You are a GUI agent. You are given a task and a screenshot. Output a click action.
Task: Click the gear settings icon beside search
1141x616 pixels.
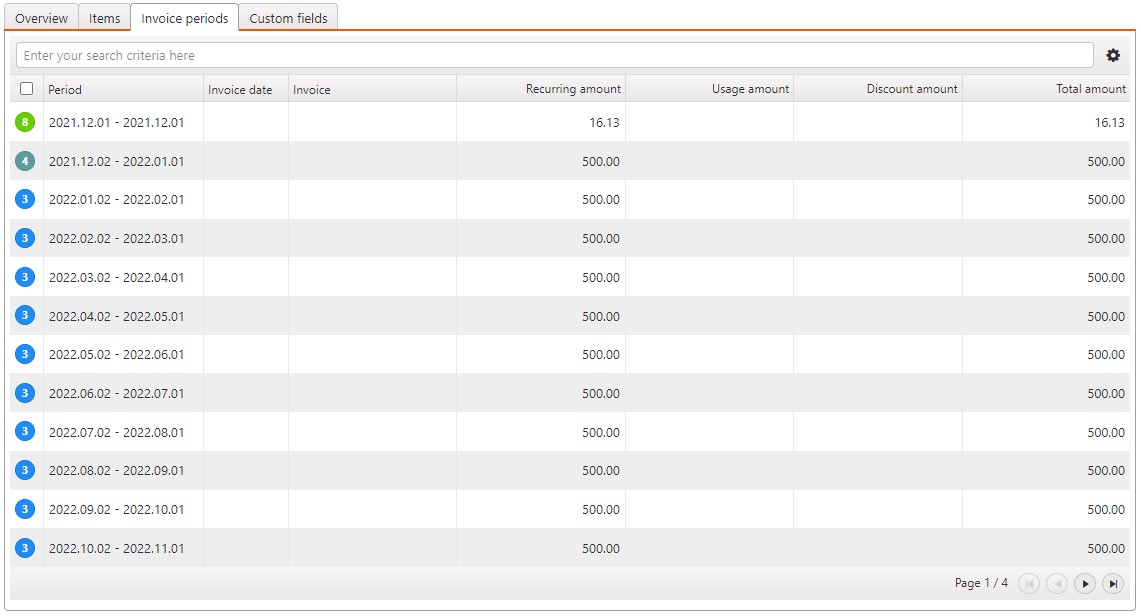point(1113,56)
